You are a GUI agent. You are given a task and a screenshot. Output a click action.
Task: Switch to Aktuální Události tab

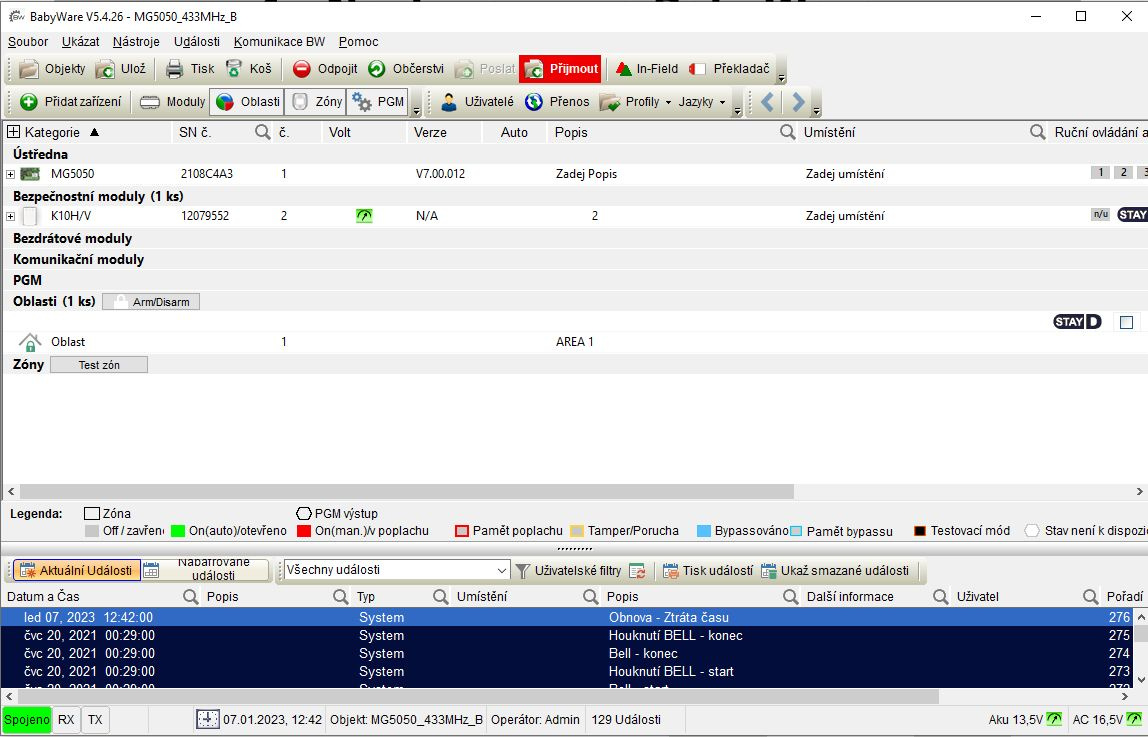click(x=74, y=570)
